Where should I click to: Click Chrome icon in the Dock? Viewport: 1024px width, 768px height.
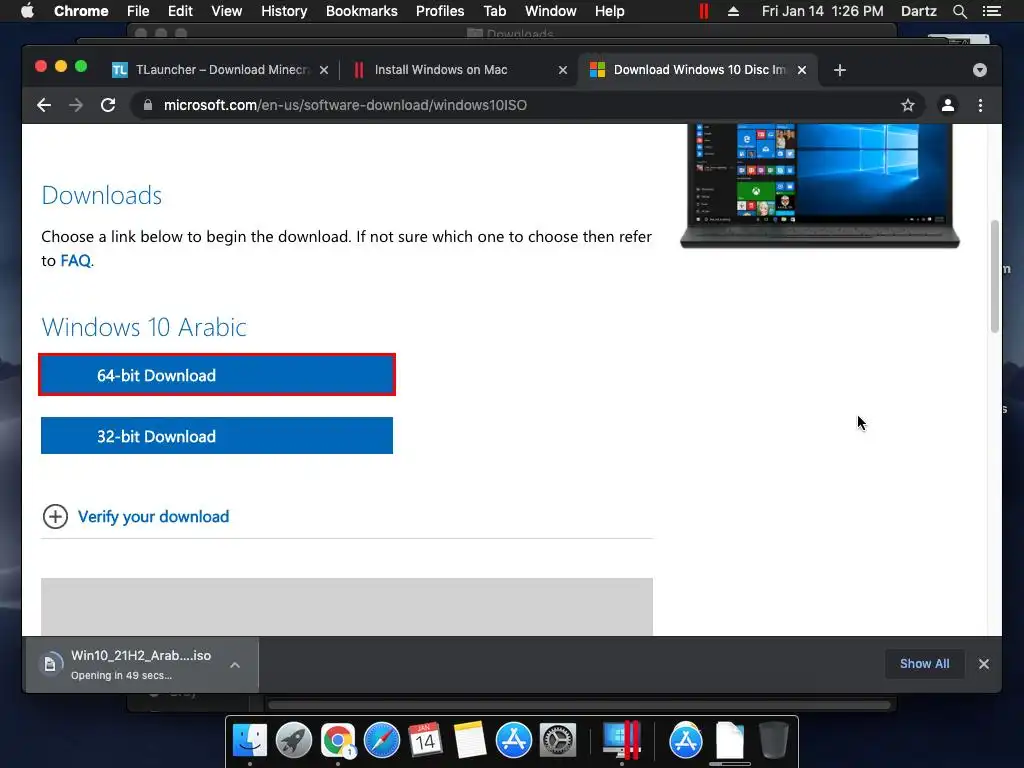[338, 740]
